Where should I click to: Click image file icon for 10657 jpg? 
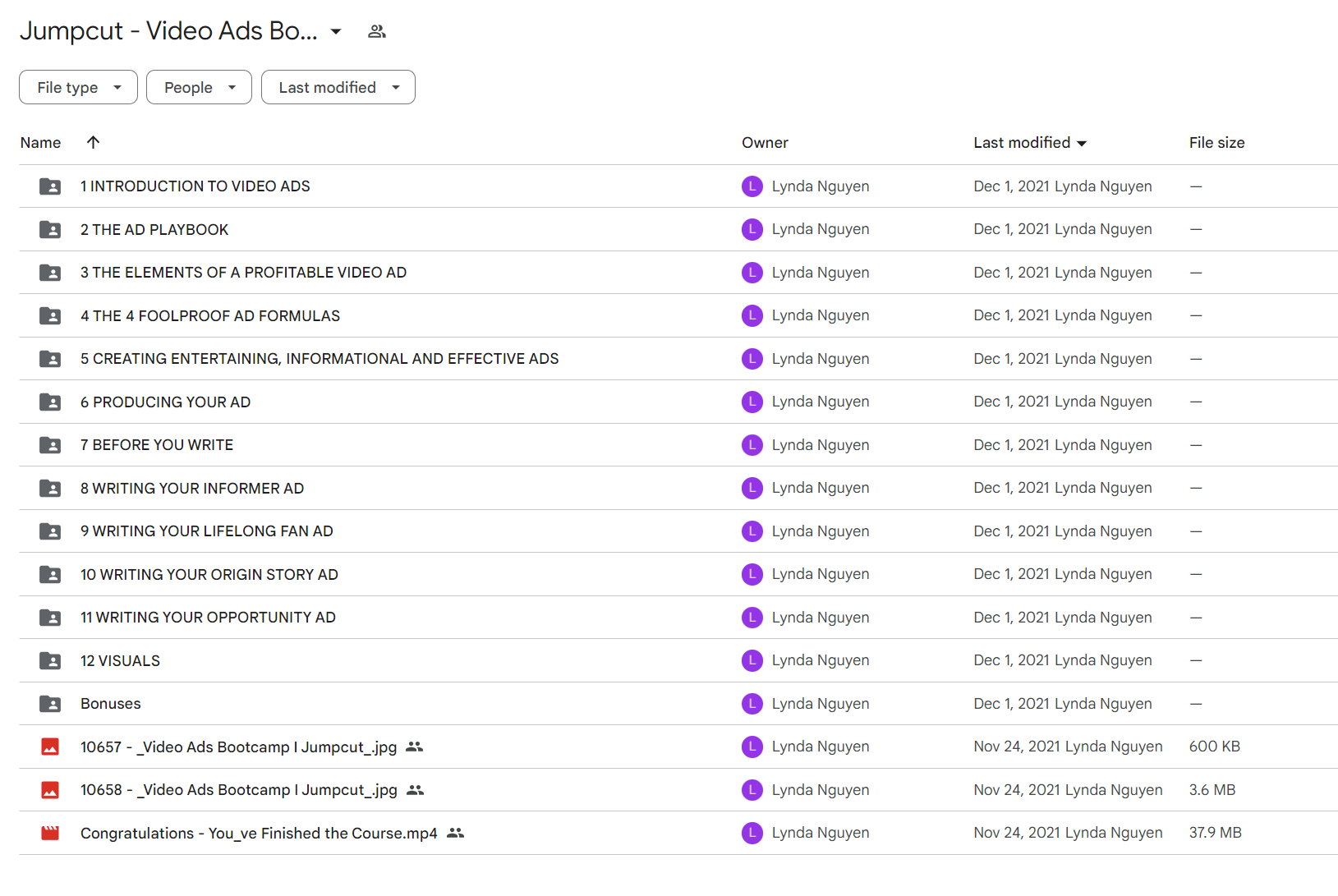tap(50, 747)
